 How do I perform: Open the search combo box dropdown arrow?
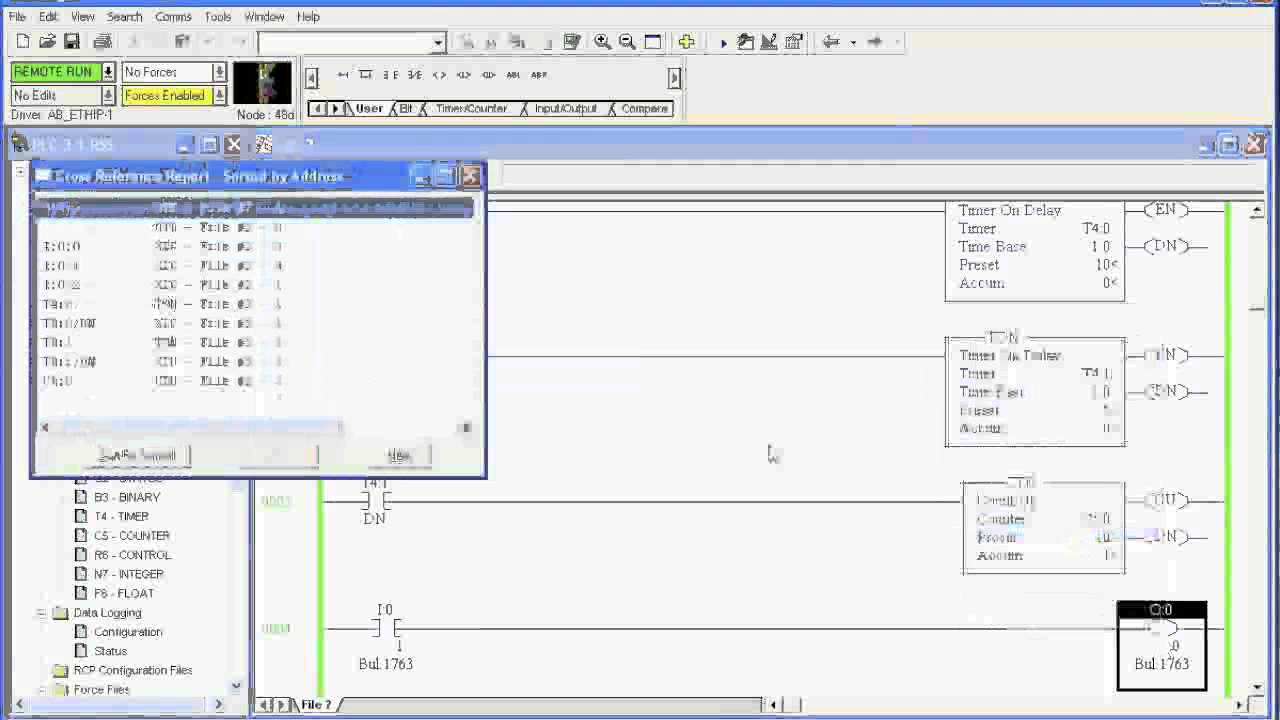click(438, 42)
